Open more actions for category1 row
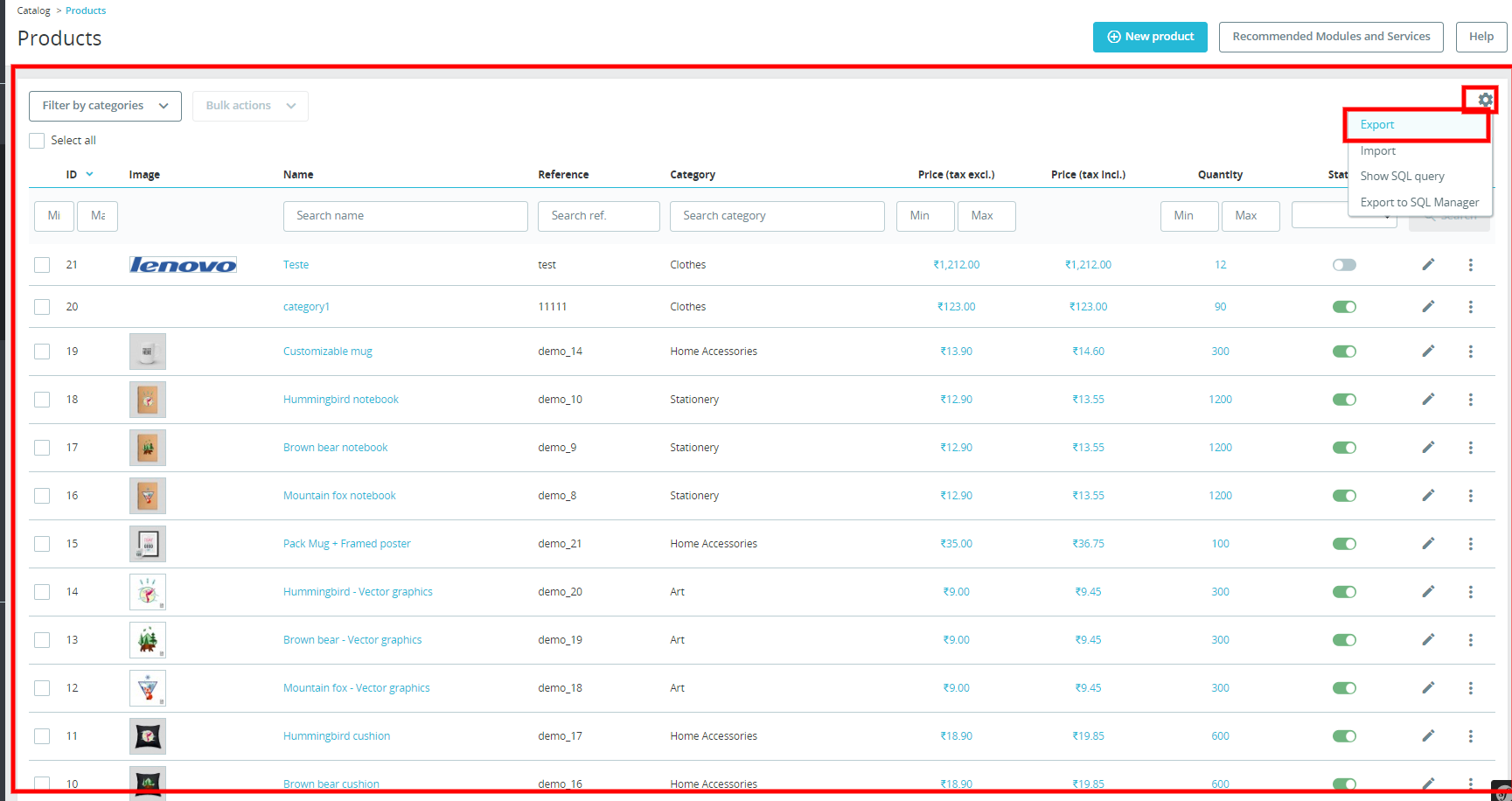1512x801 pixels. point(1471,307)
